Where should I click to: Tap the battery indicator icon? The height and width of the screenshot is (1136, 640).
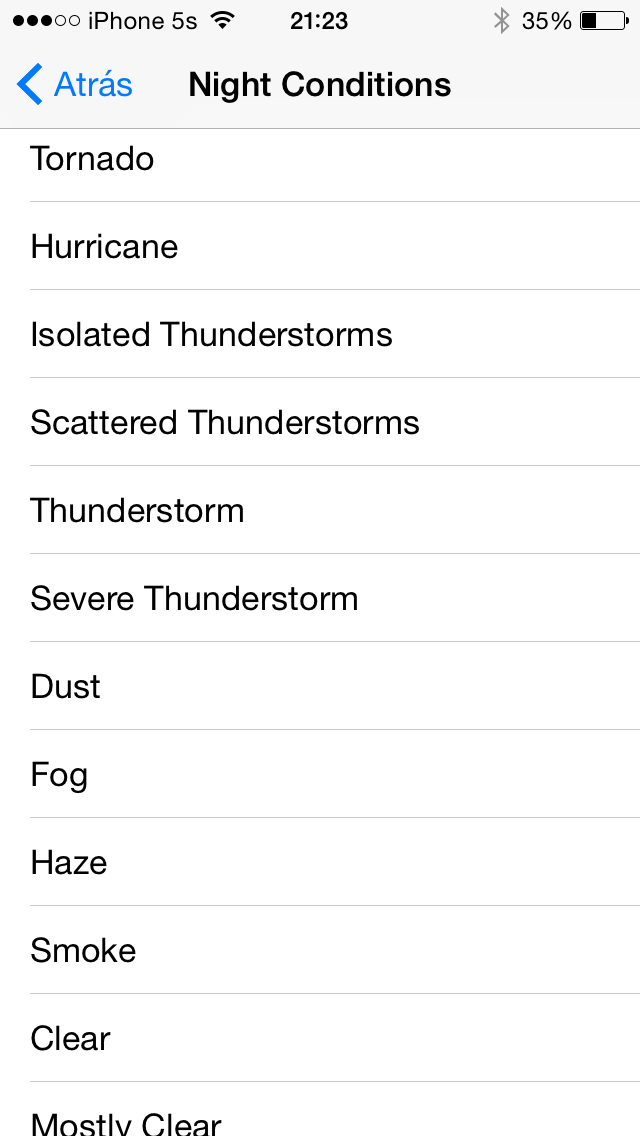603,20
